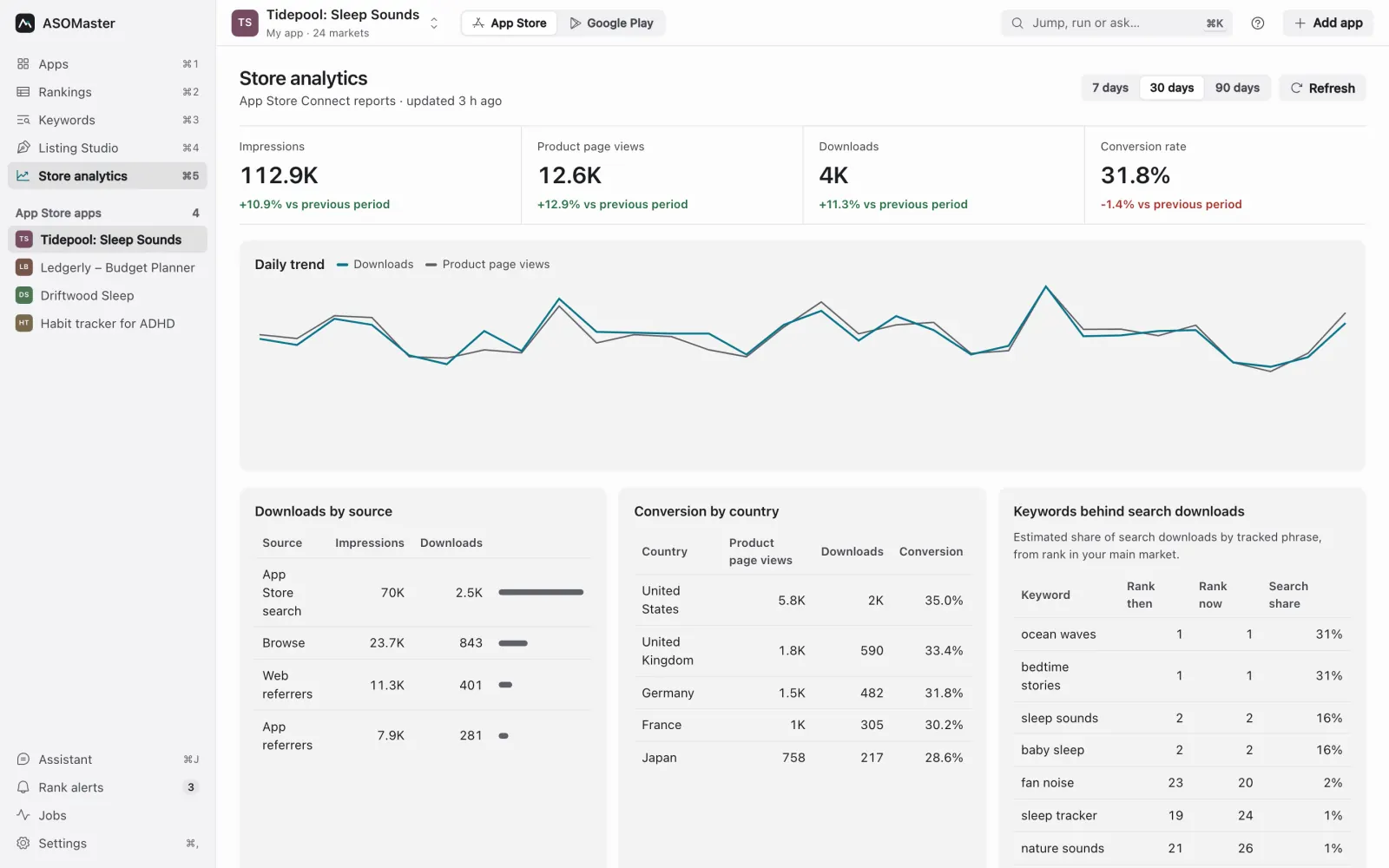Open Apps in the sidebar
The height and width of the screenshot is (868, 1389).
point(108,64)
